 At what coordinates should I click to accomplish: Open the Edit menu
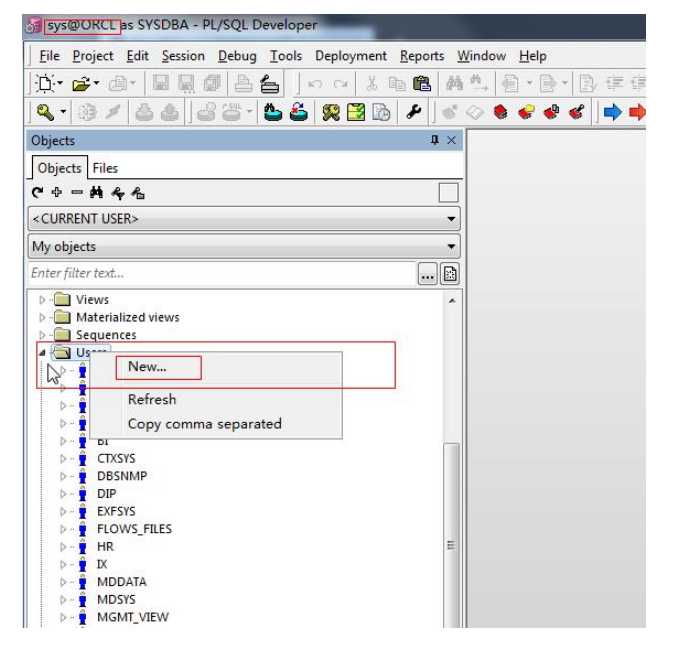[137, 56]
